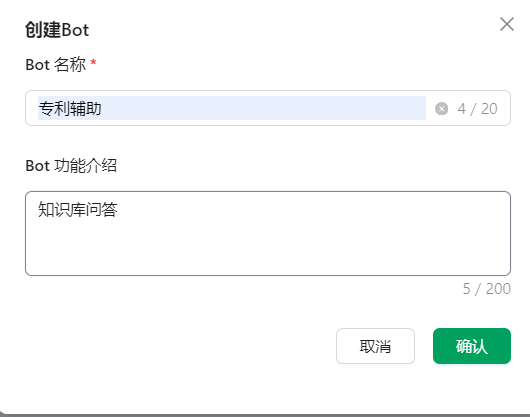Select the green 确认 button

[x=472, y=346]
